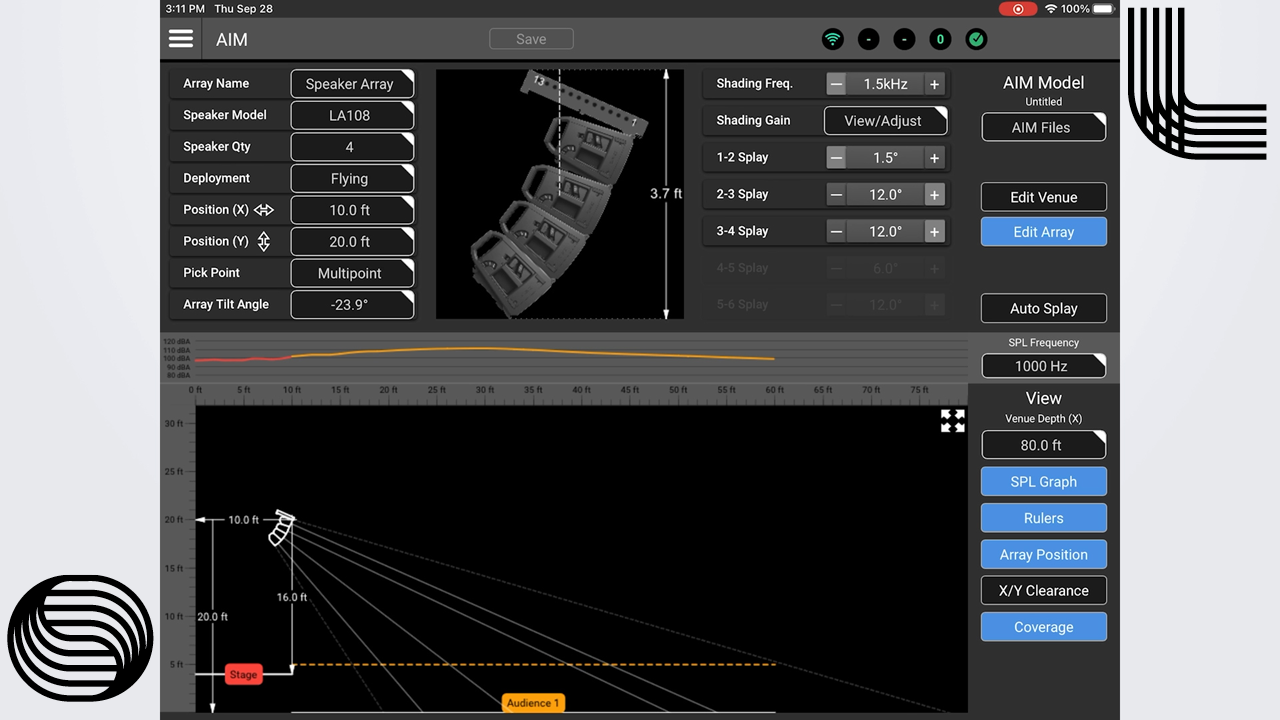This screenshot has height=720, width=1280.
Task: Open the Speaker Model LA108 dropdown
Action: point(351,116)
